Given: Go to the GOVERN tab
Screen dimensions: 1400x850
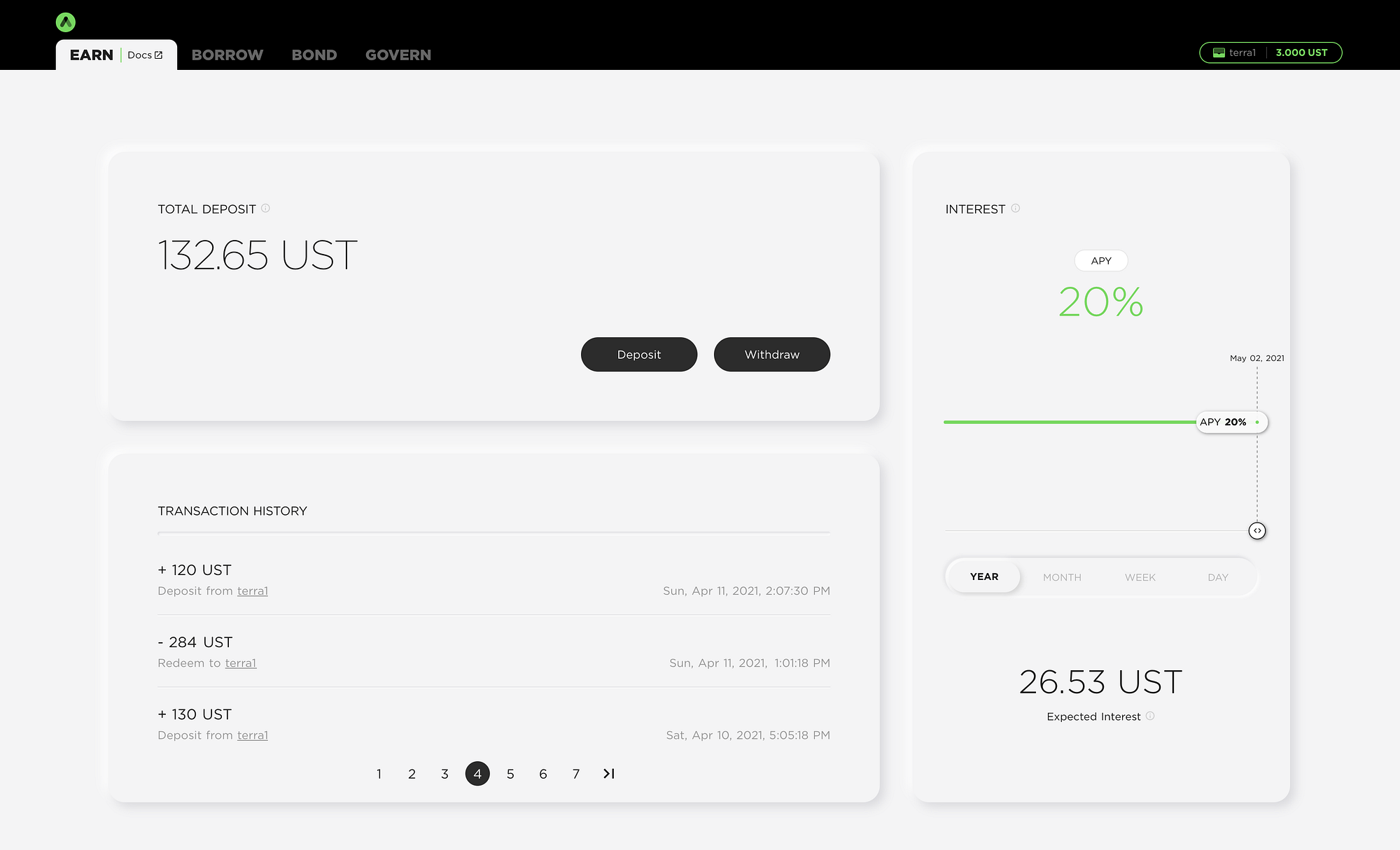Looking at the screenshot, I should (x=398, y=55).
